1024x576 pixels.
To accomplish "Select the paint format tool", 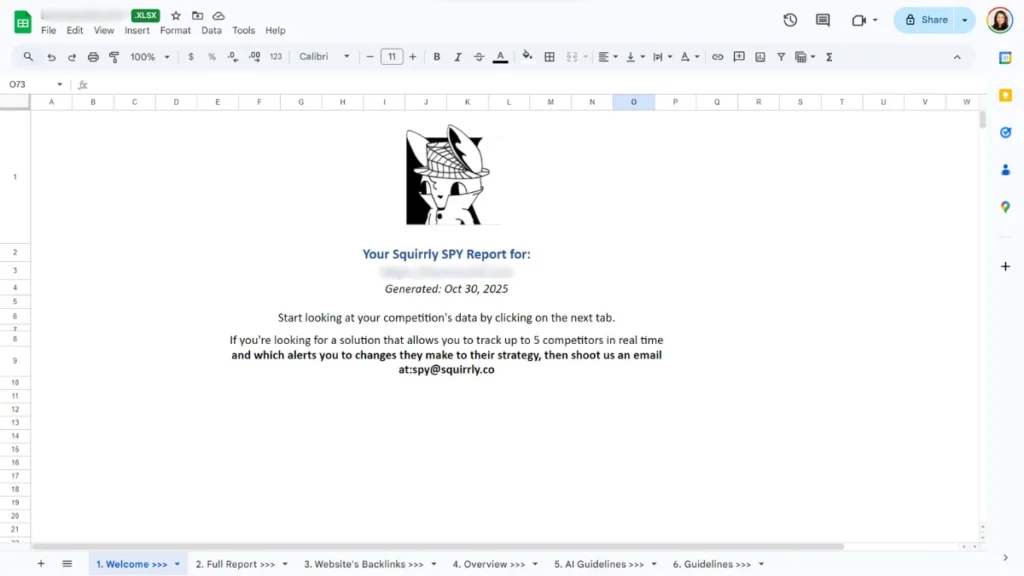I will [114, 57].
